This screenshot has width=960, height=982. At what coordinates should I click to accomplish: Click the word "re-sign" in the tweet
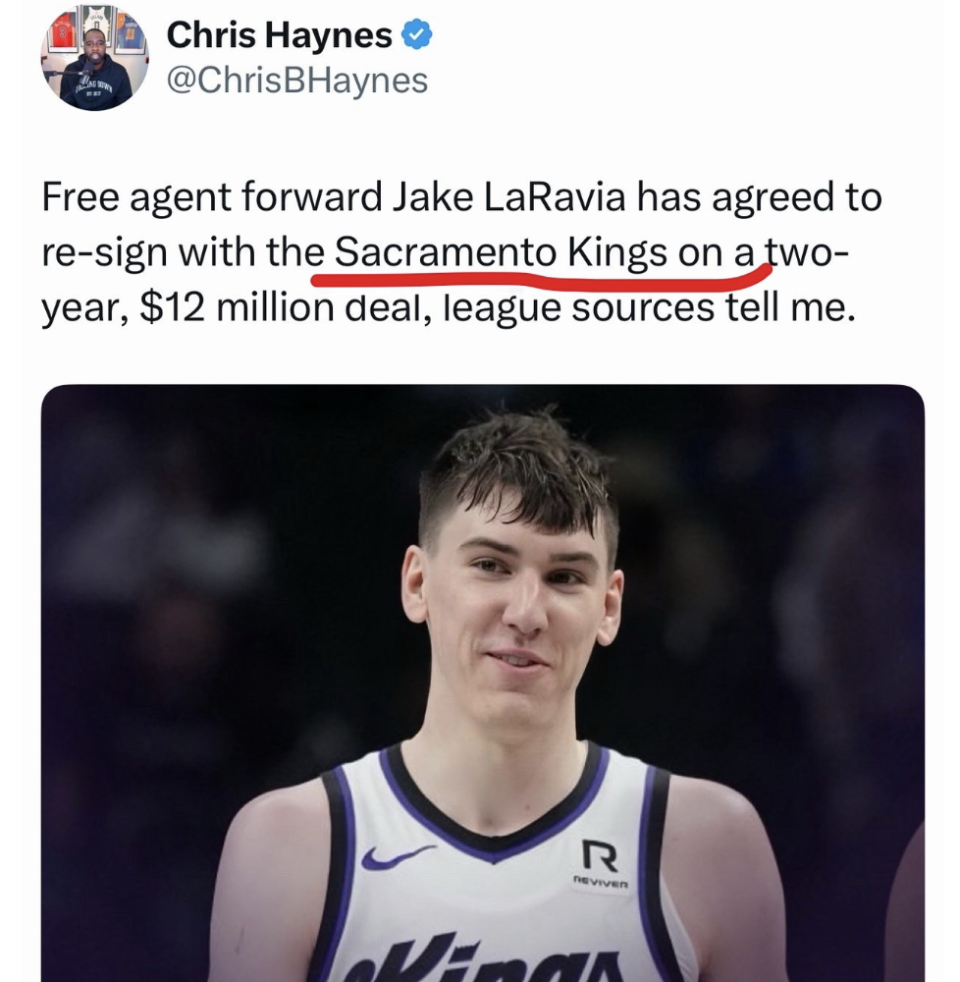coord(105,254)
